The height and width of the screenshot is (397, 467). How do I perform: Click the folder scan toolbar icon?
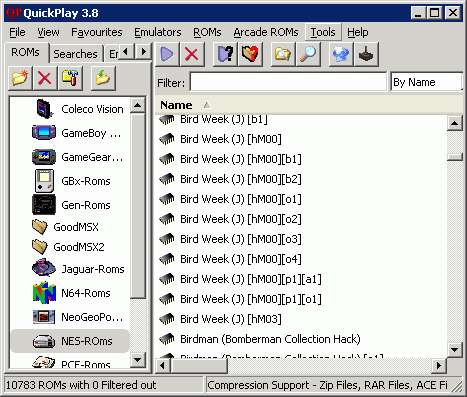283,54
